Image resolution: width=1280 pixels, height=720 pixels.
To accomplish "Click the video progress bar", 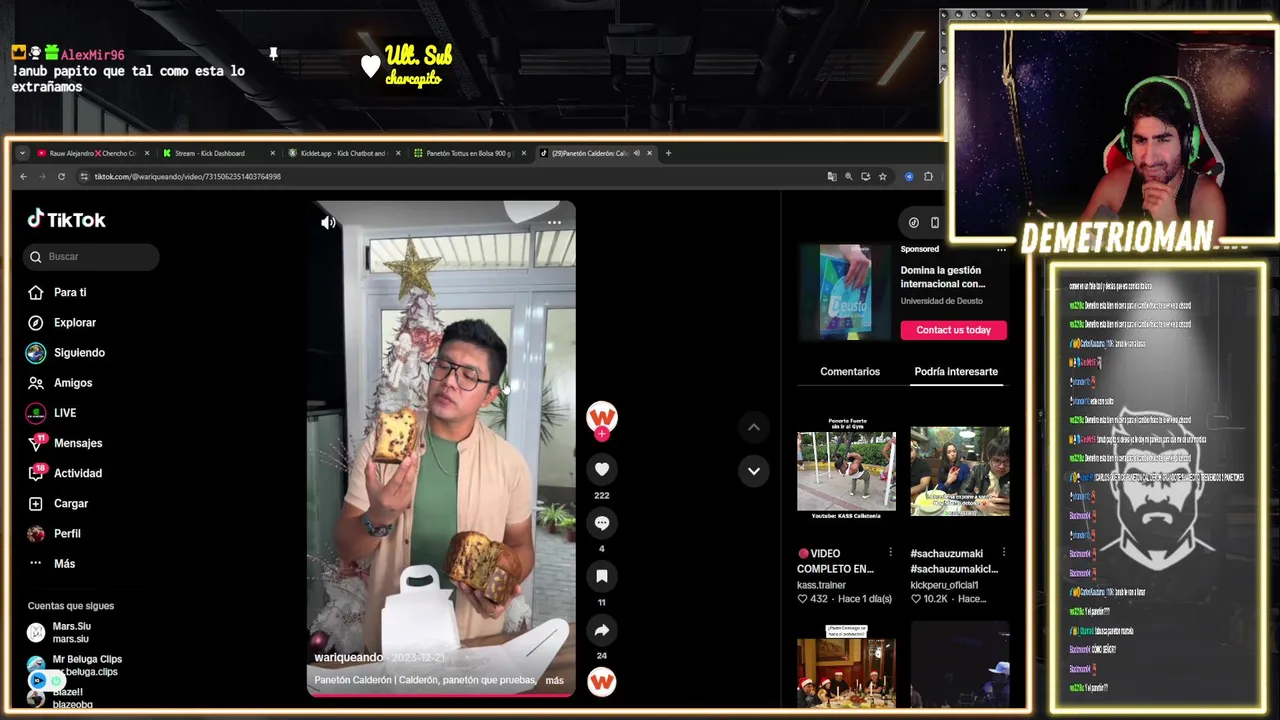I will 441,694.
